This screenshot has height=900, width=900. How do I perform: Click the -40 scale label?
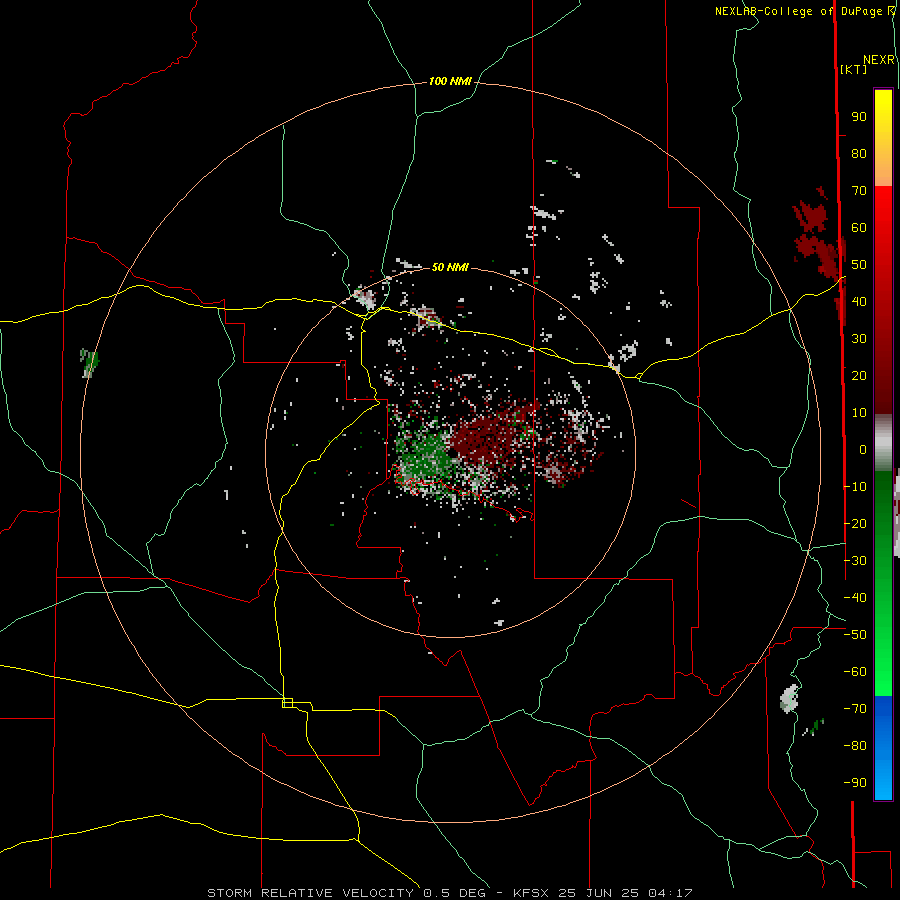(x=855, y=598)
